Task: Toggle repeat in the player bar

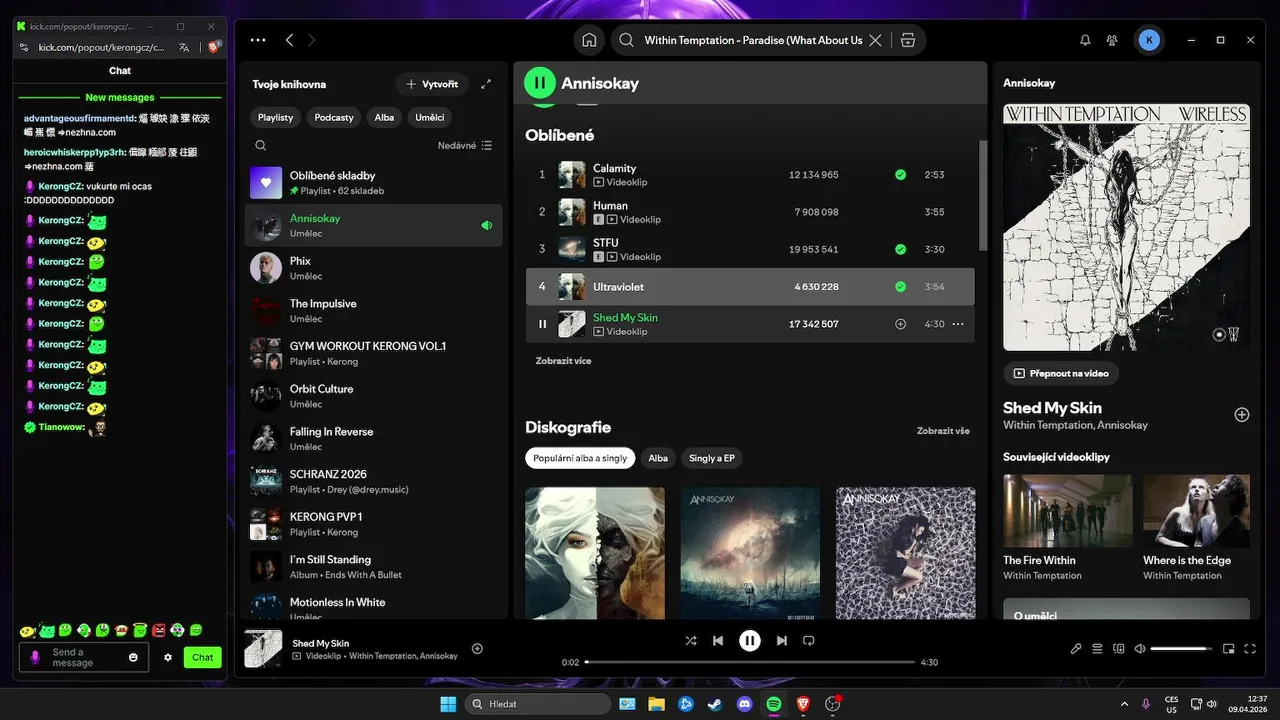Action: point(809,641)
